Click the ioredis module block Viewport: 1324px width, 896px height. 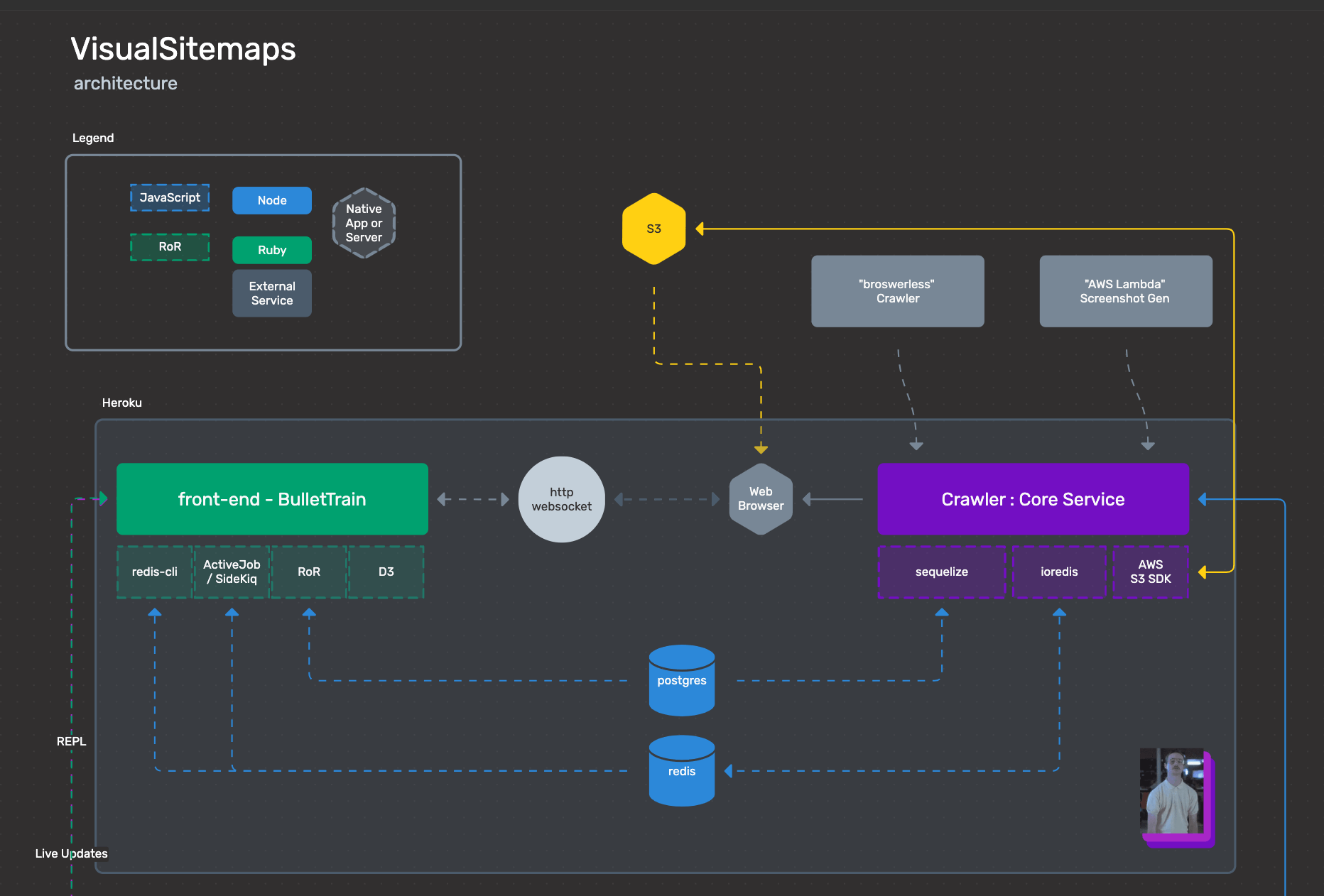tap(1059, 572)
